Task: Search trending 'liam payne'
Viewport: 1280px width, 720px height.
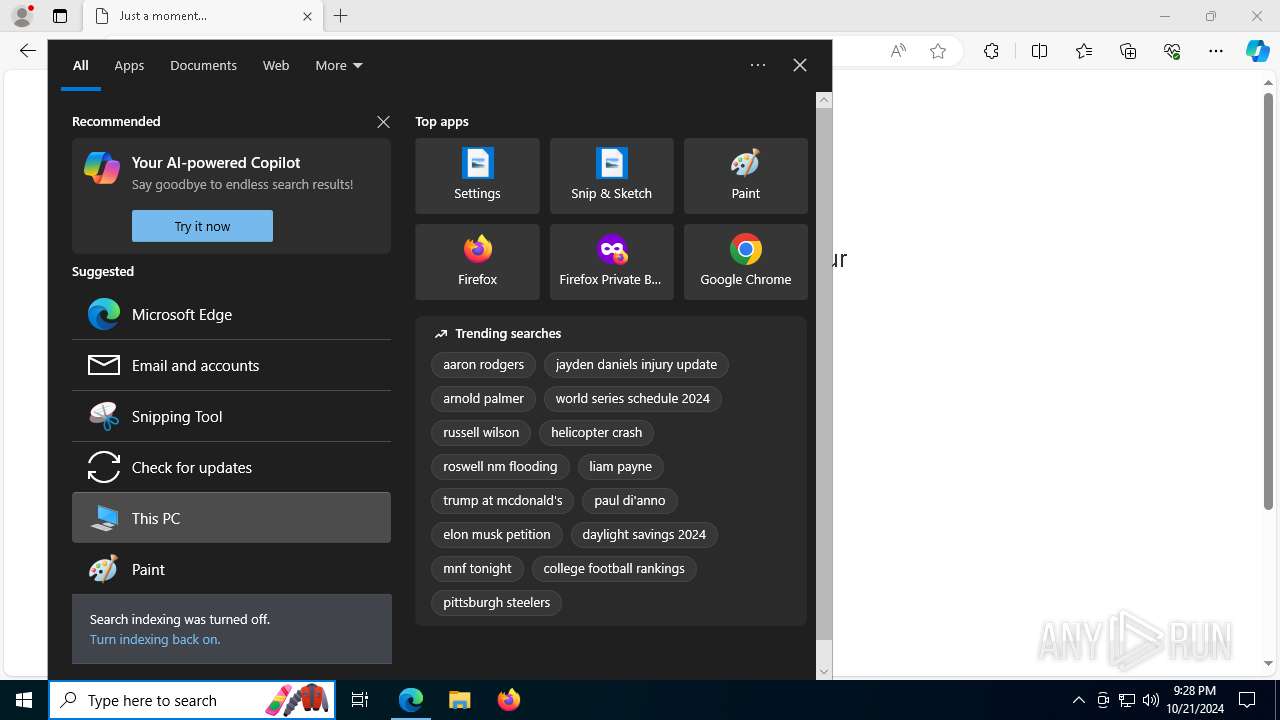Action: pyautogui.click(x=620, y=467)
